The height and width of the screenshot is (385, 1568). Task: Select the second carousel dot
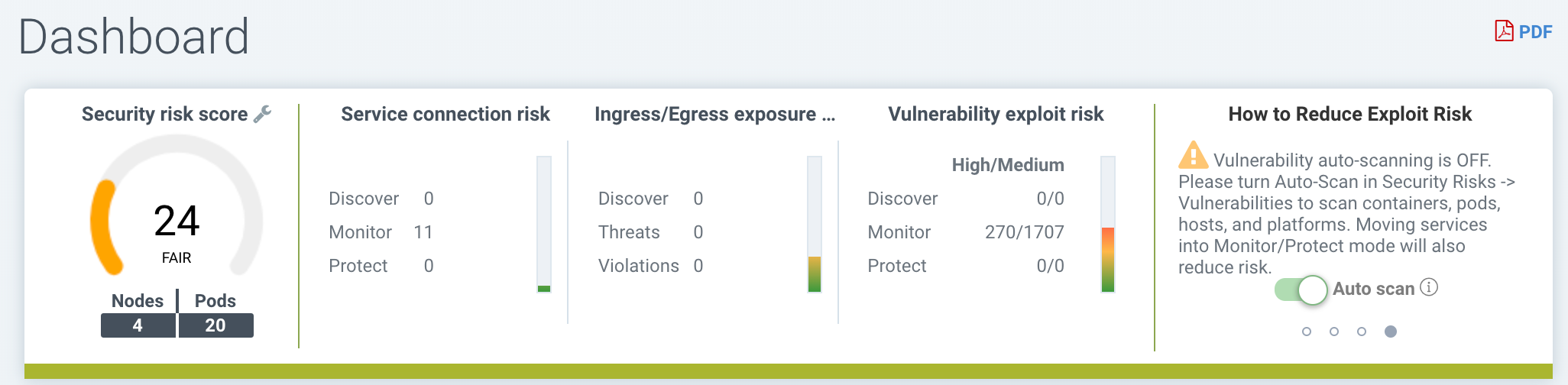point(1334,332)
